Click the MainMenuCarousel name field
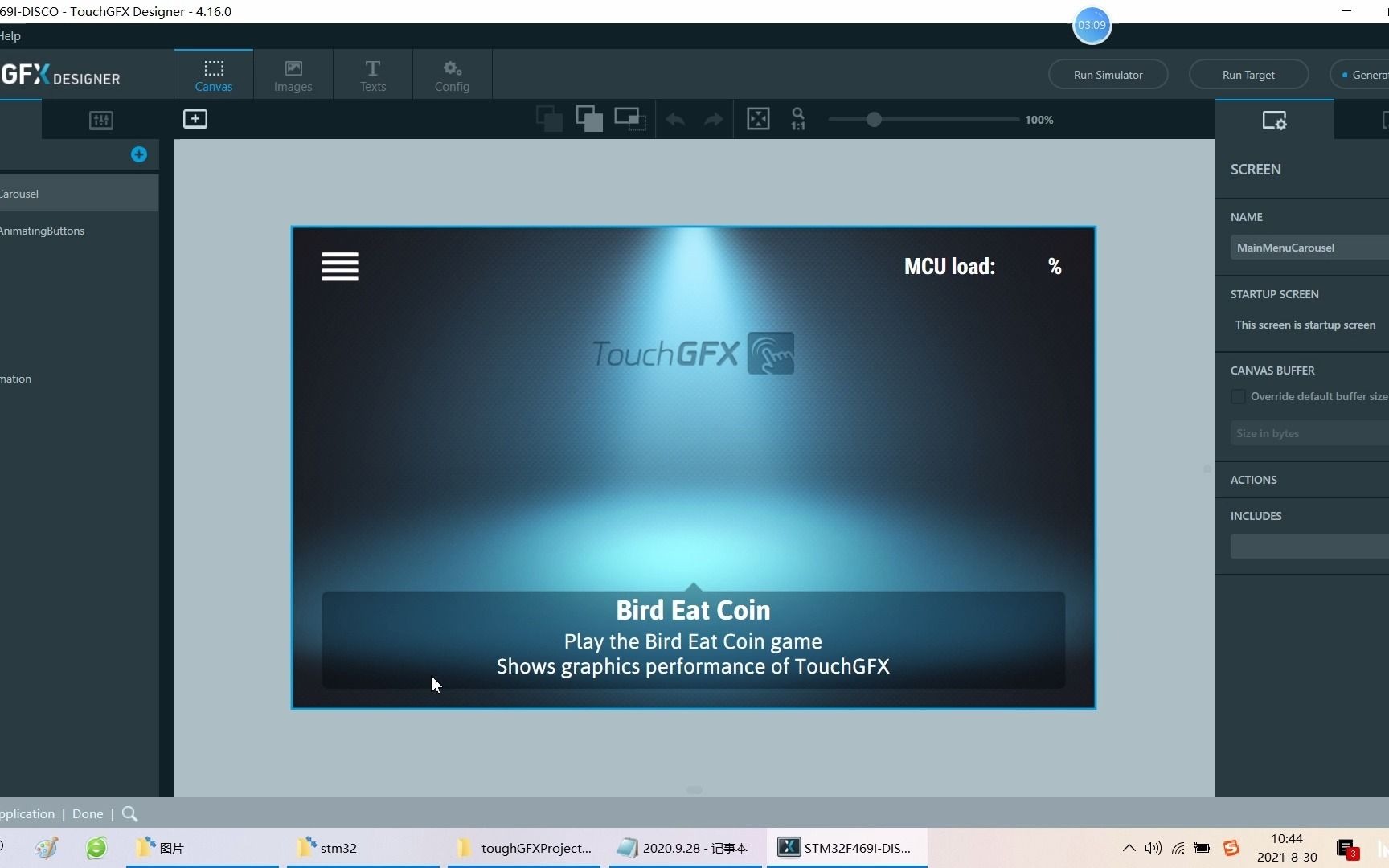 (x=1309, y=248)
